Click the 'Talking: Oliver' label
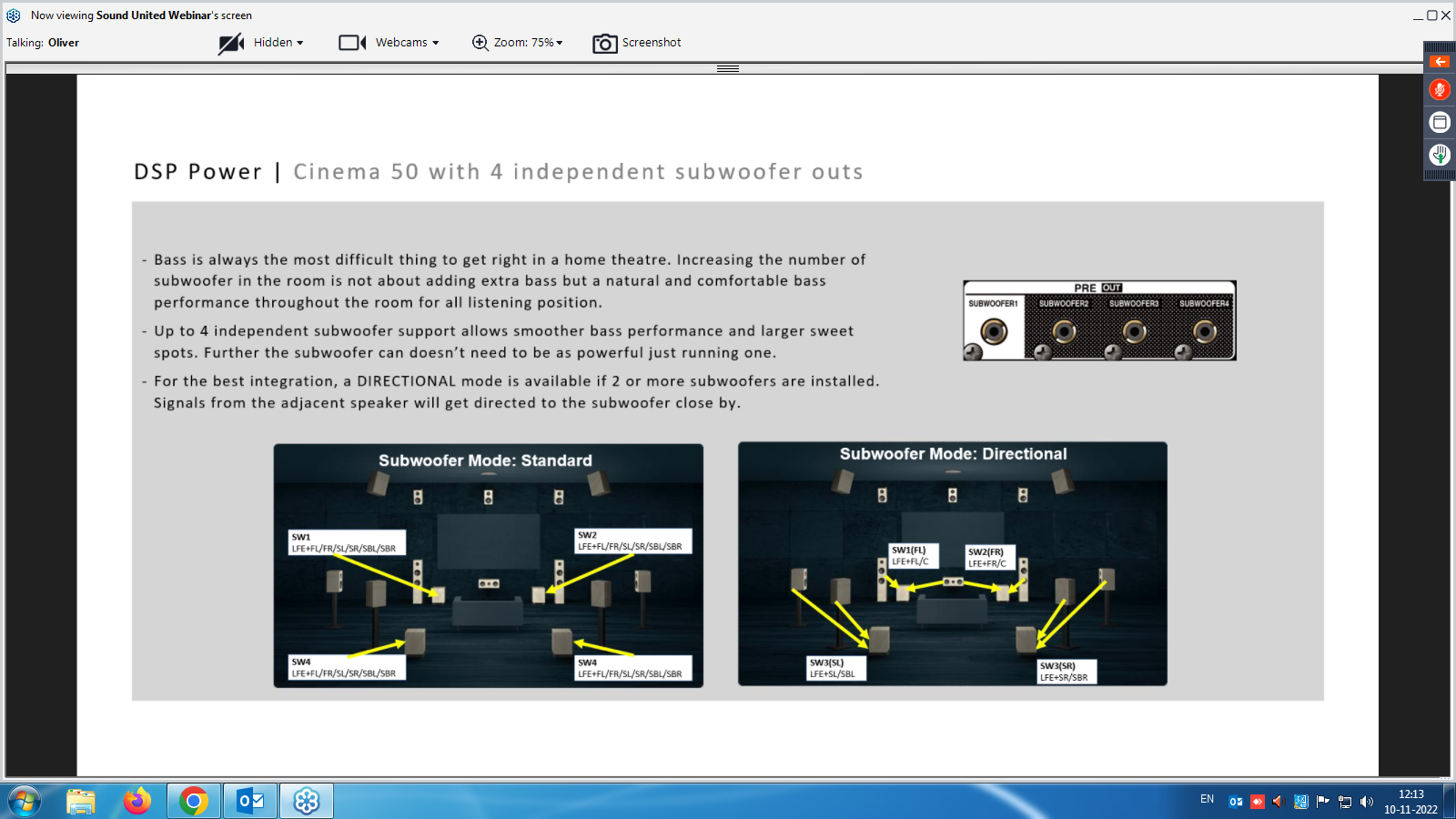 pos(43,43)
